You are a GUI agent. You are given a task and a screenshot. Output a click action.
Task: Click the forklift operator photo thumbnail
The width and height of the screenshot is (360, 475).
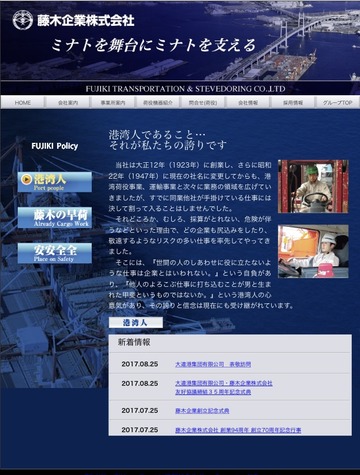(313, 186)
